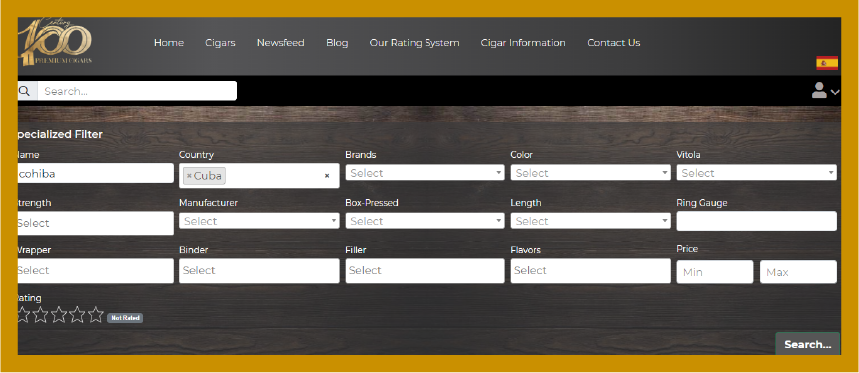
Task: Open the Manufacturer dropdown
Action: pyautogui.click(x=259, y=221)
